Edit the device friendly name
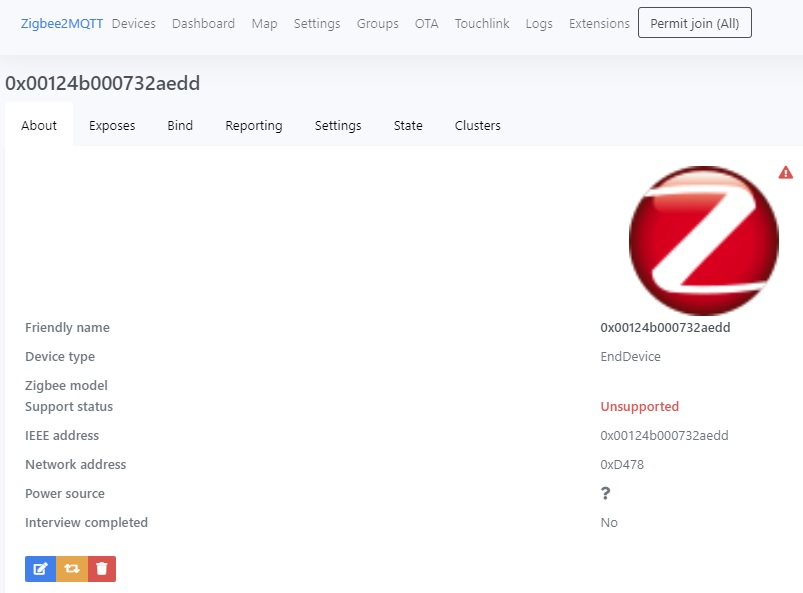Screen dimensions: 803x593 40,568
